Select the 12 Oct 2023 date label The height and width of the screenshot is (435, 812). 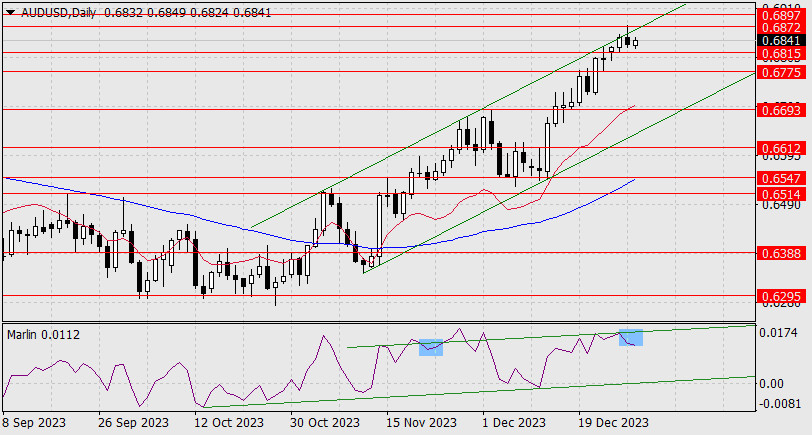(x=228, y=423)
